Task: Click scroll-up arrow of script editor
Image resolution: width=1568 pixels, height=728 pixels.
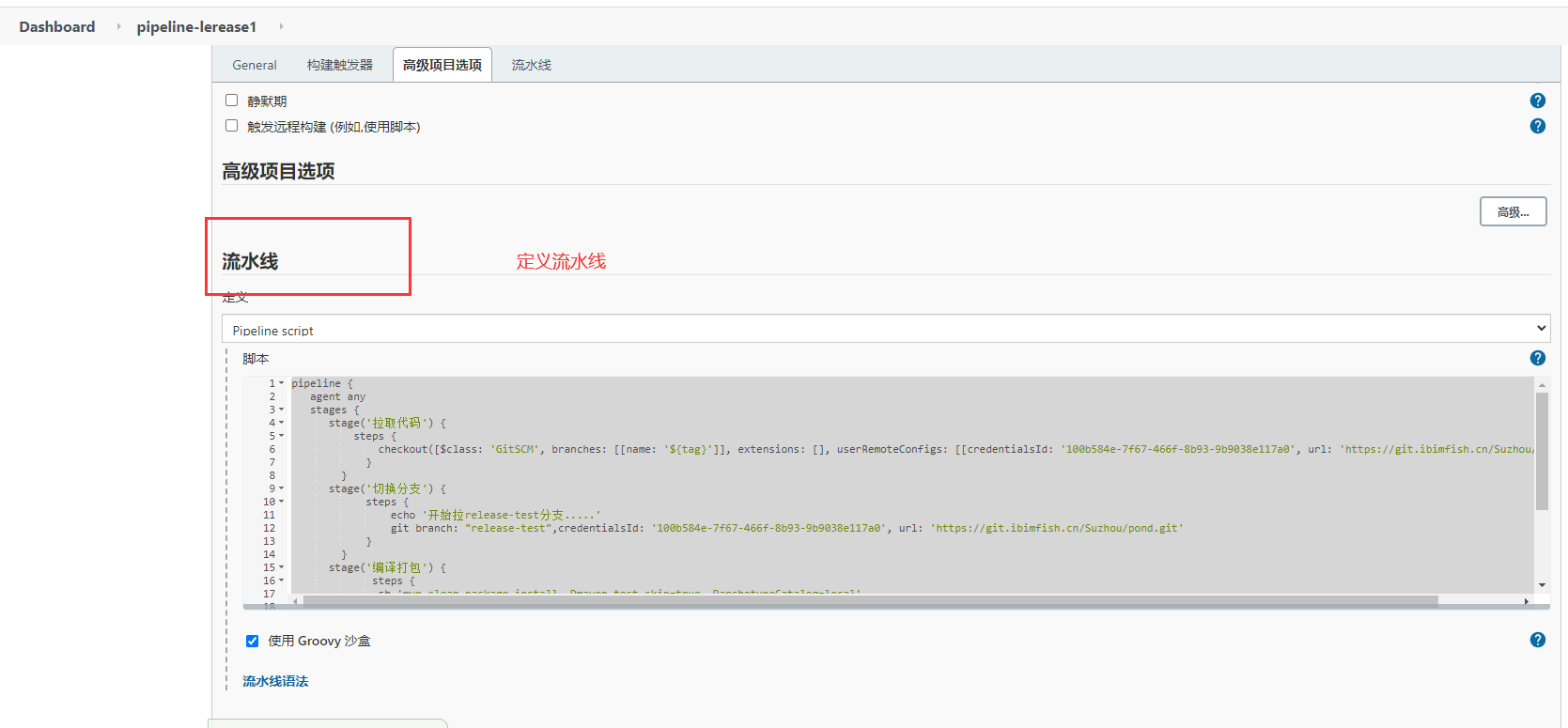Action: click(x=1542, y=384)
